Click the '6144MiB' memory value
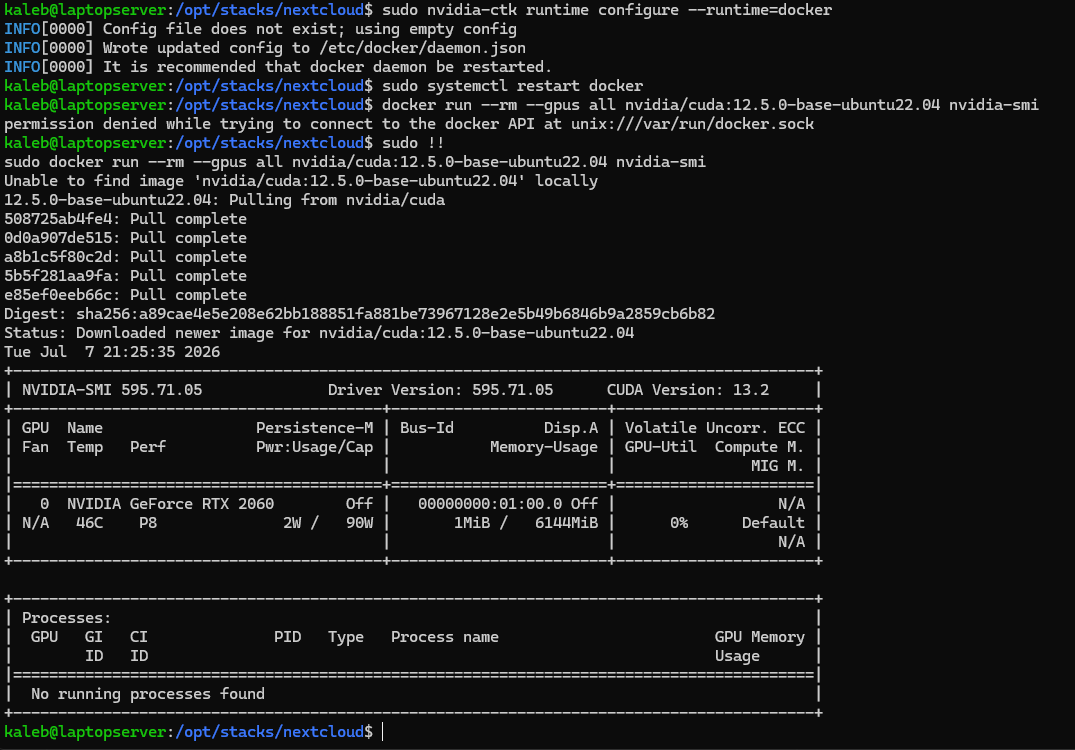The image size is (1075, 750). tap(566, 523)
